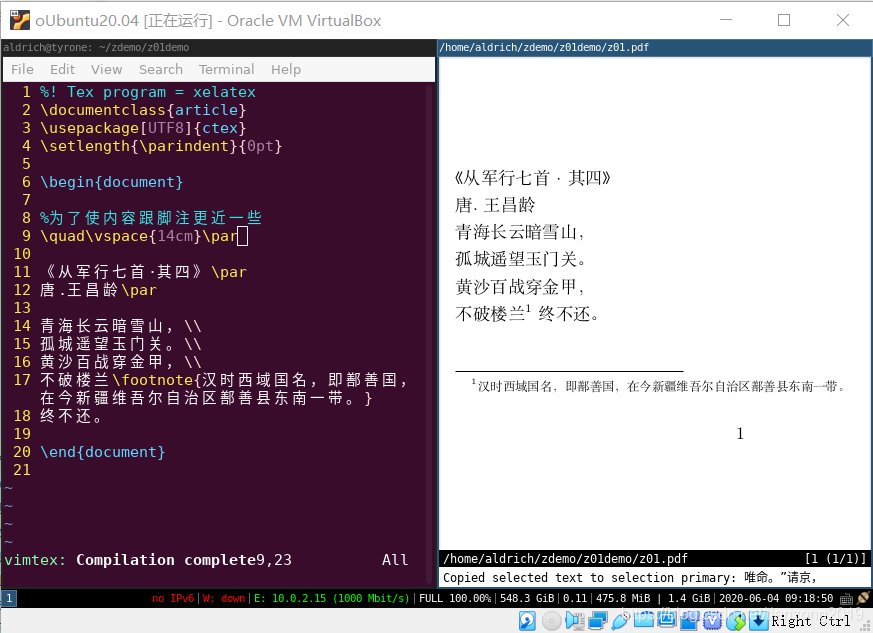Open the terminal File menu
The height and width of the screenshot is (633, 873).
[x=22, y=69]
